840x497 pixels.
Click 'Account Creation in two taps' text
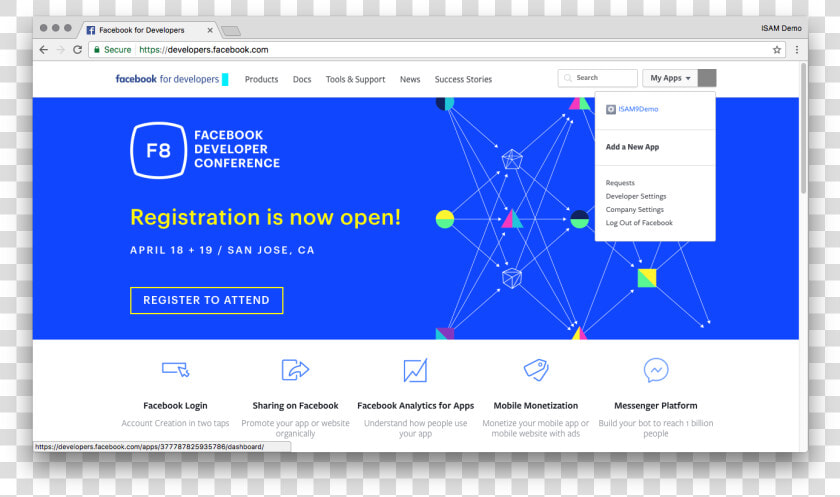(175, 423)
